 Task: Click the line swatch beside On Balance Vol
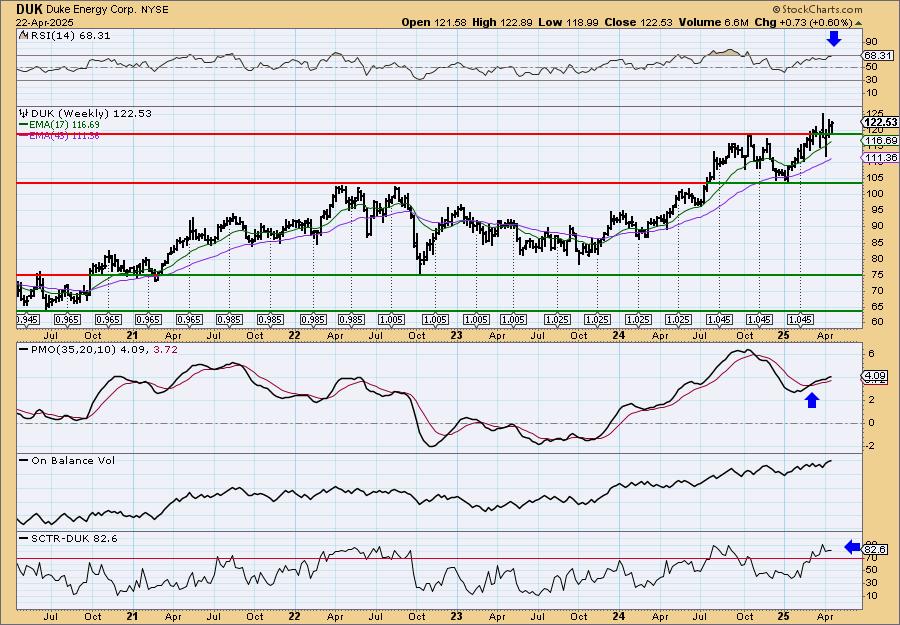point(23,460)
